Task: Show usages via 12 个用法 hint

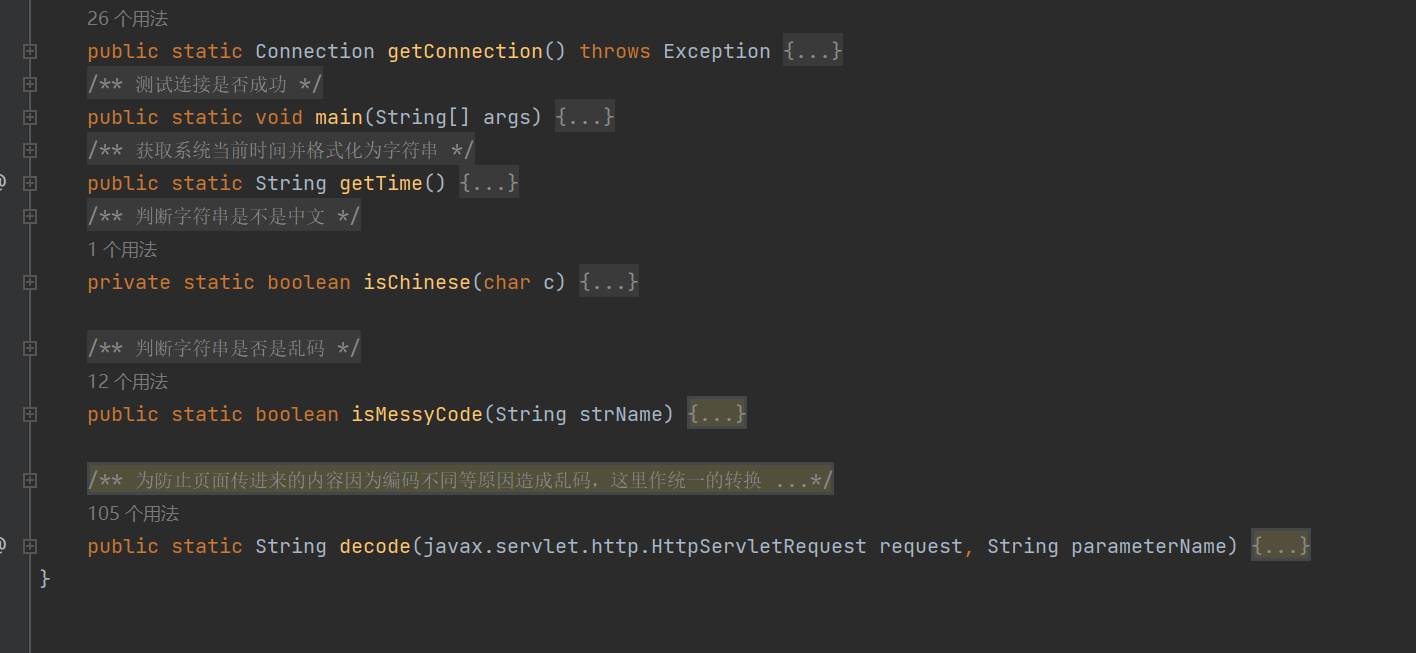Action: (x=127, y=382)
